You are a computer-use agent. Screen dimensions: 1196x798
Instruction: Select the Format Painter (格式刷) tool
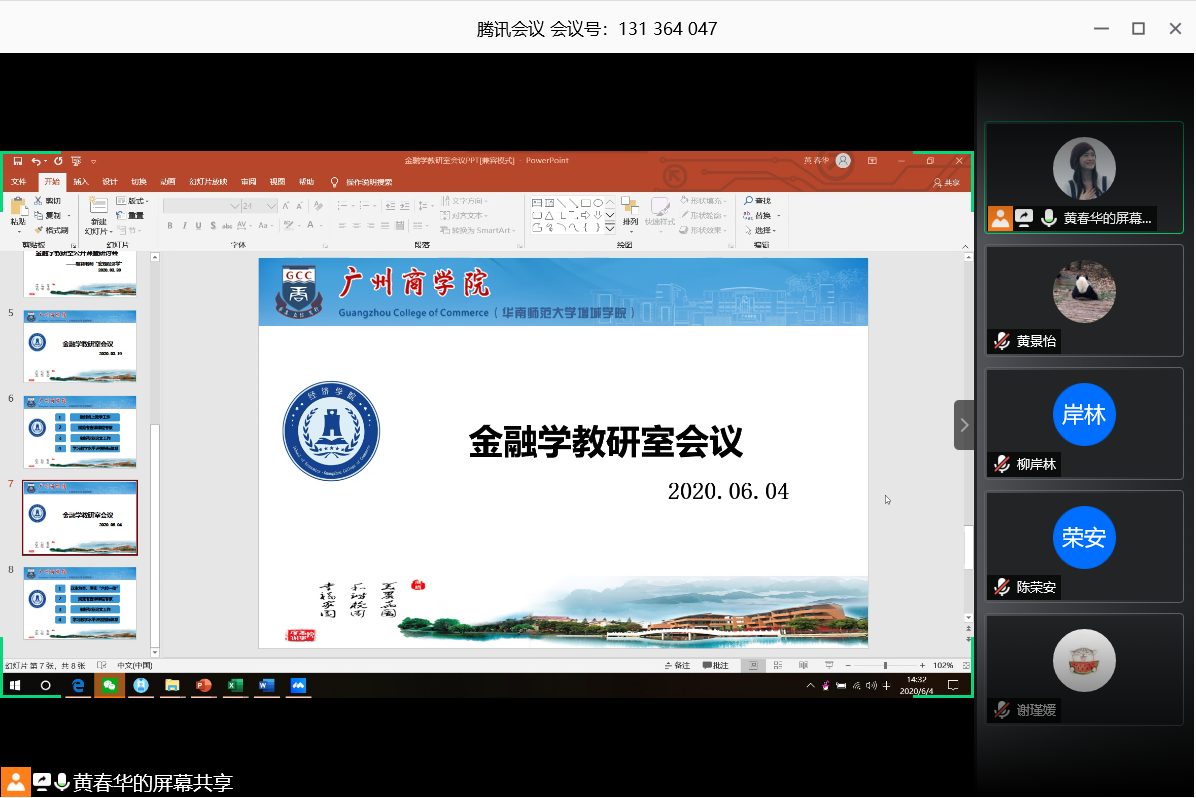click(x=55, y=229)
